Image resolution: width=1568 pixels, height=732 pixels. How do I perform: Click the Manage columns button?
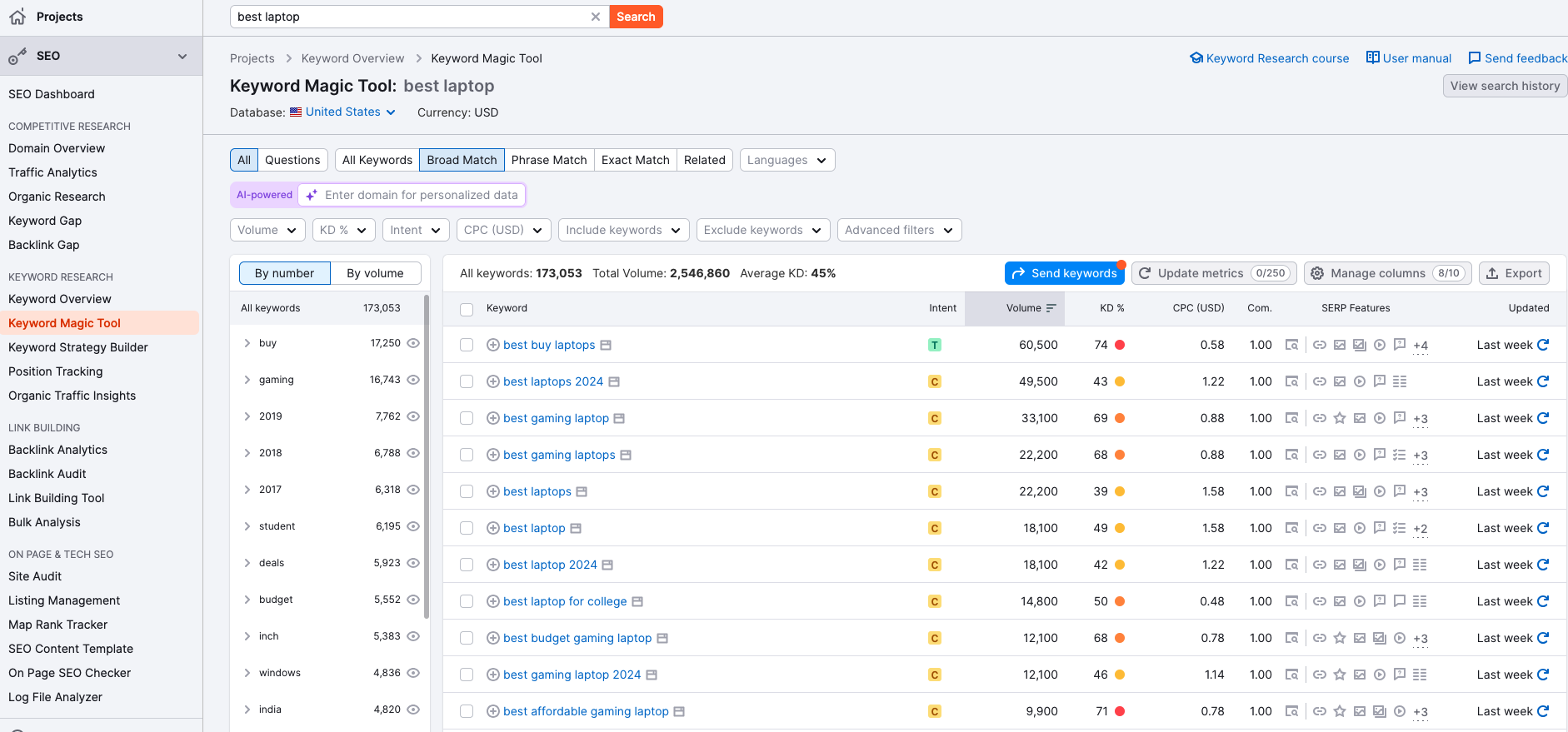tap(1388, 273)
